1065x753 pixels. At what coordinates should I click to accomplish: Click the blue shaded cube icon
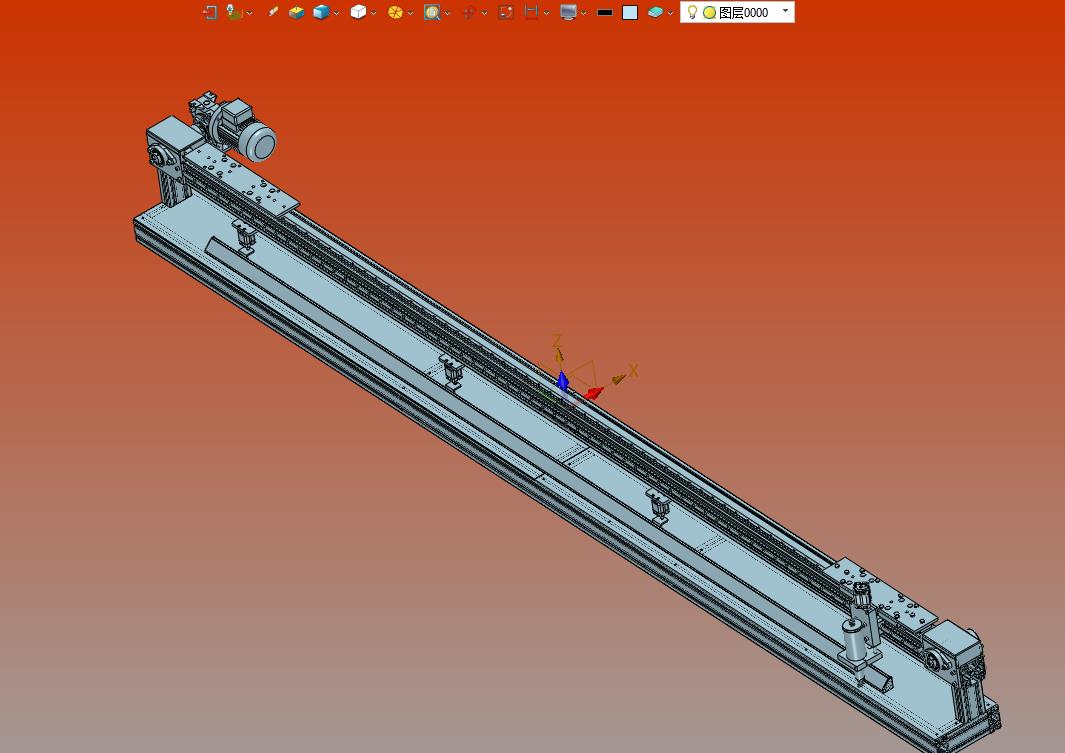pos(321,12)
